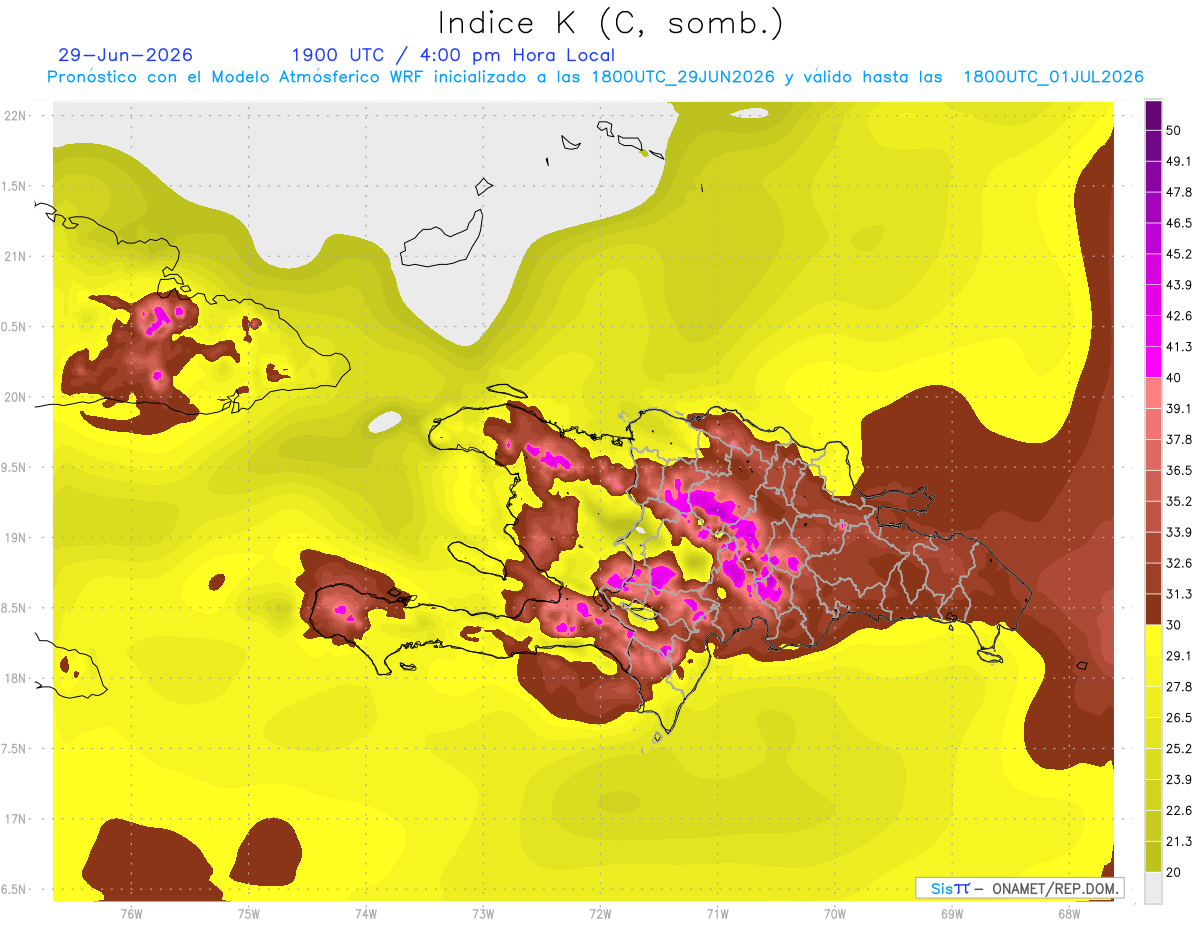Click the "20" colorbar value
The image size is (1200, 927).
click(x=1174, y=873)
